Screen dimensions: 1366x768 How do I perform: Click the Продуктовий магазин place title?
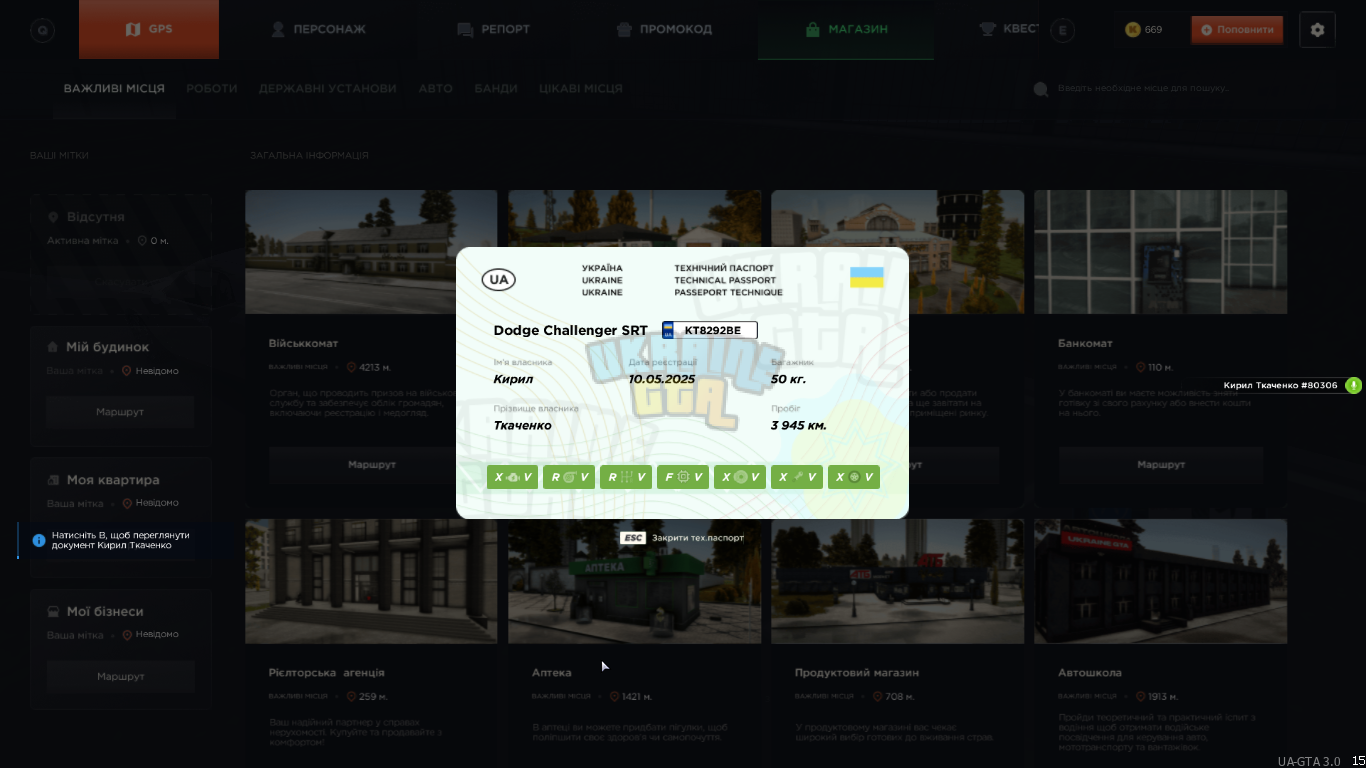coord(857,673)
